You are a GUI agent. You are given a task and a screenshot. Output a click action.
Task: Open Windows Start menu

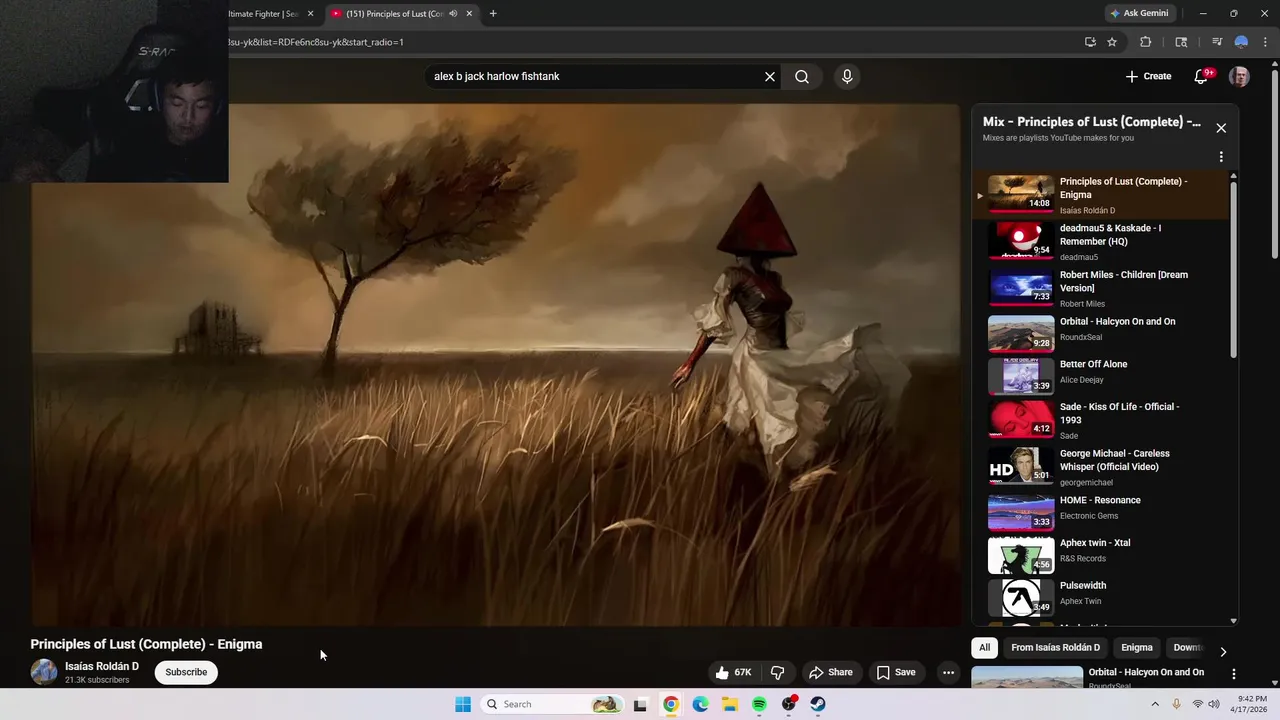(463, 704)
